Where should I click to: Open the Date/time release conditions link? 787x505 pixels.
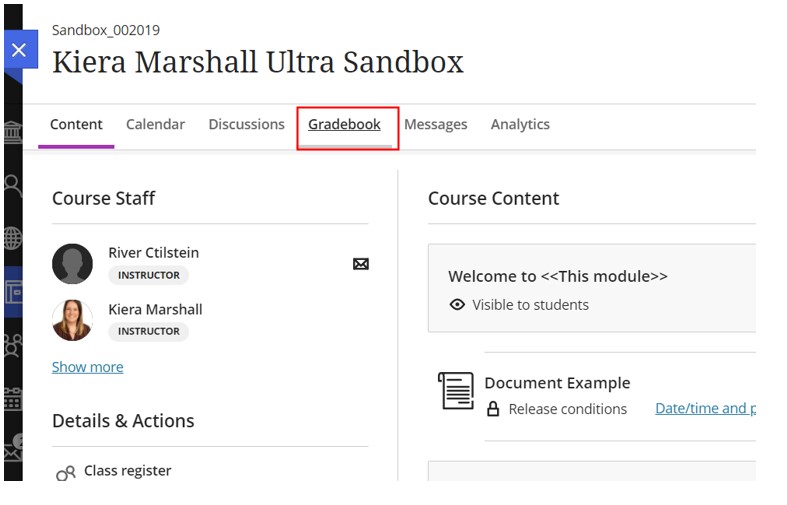click(705, 409)
